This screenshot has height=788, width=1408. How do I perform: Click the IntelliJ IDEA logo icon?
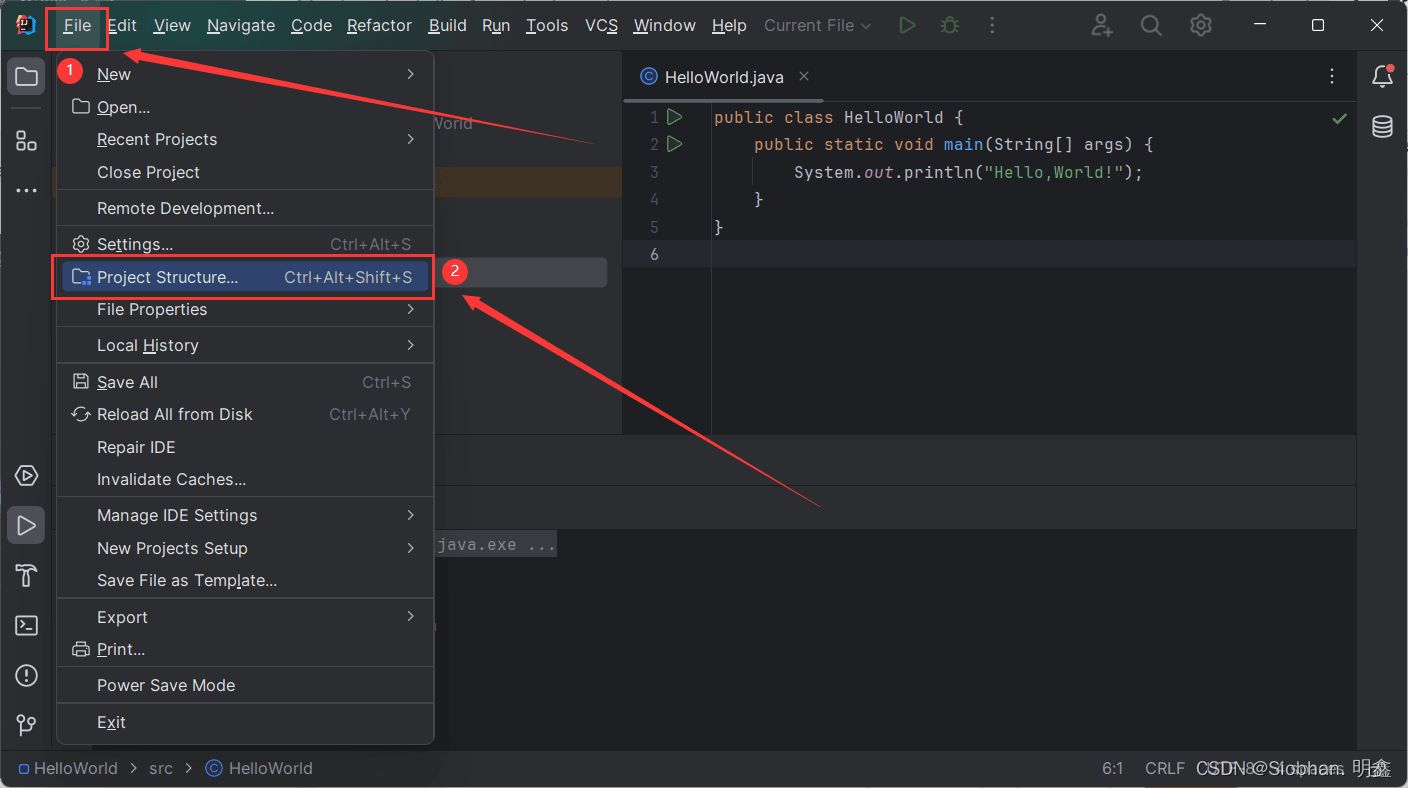[26, 25]
